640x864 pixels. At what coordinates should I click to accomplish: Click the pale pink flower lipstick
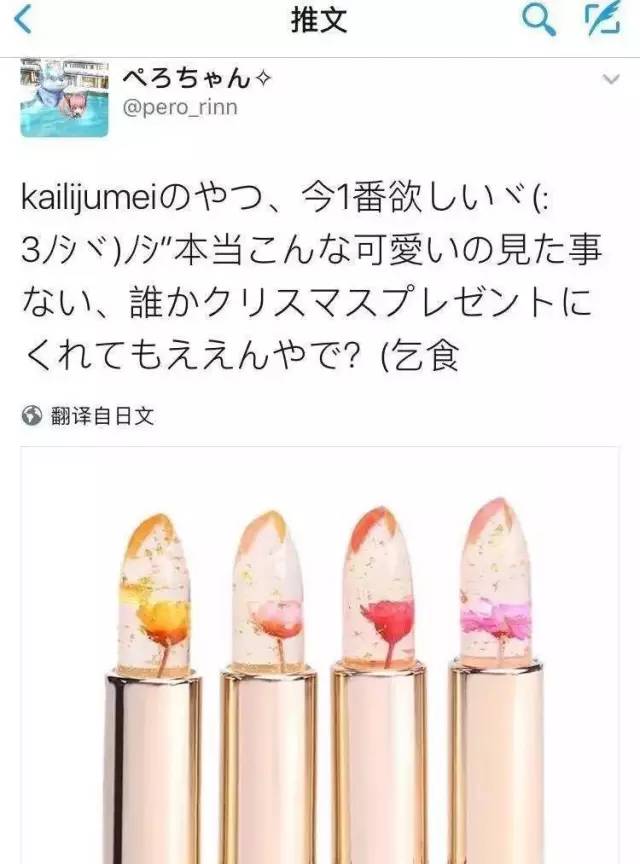268,689
